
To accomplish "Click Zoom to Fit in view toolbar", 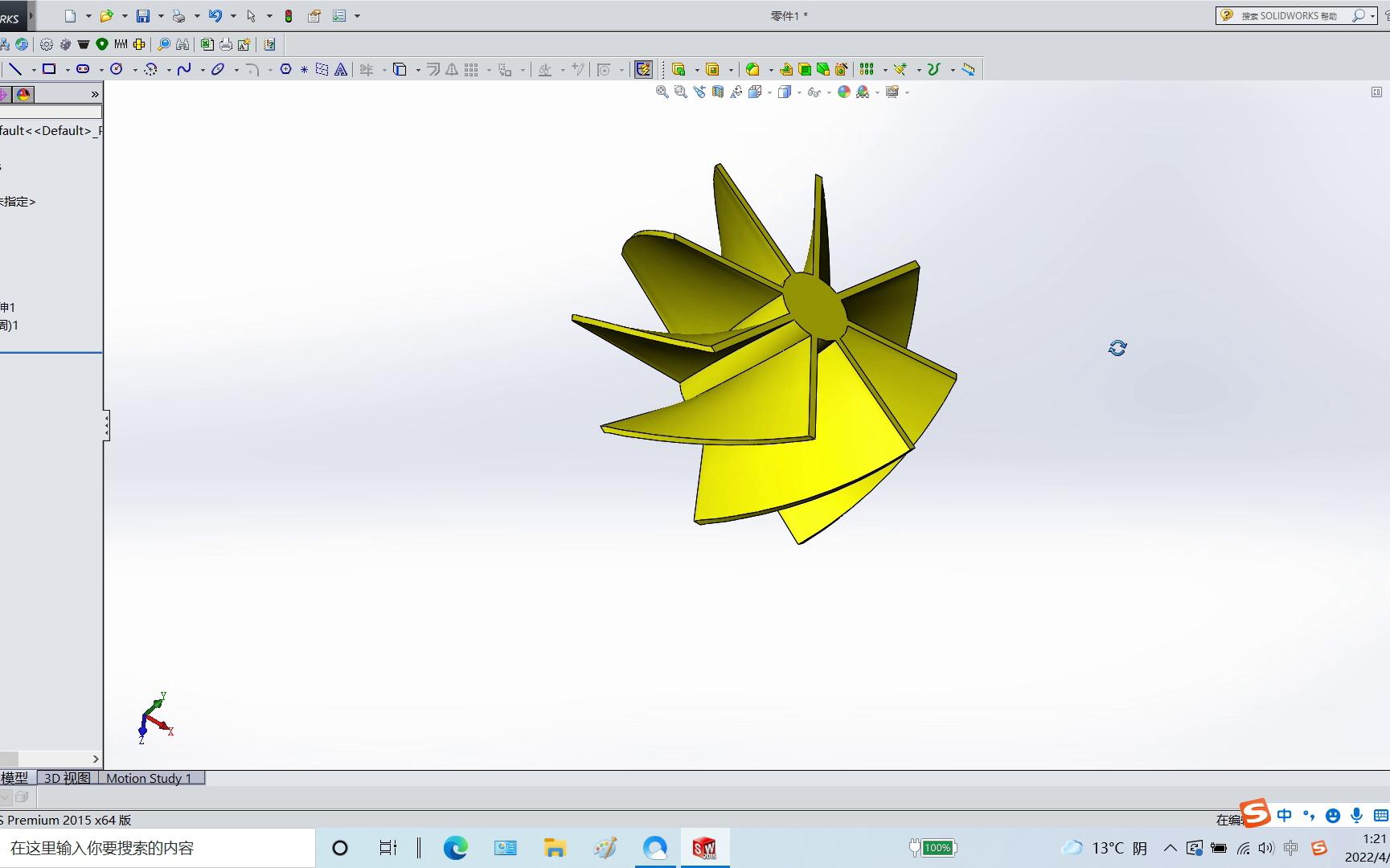I will 662,92.
